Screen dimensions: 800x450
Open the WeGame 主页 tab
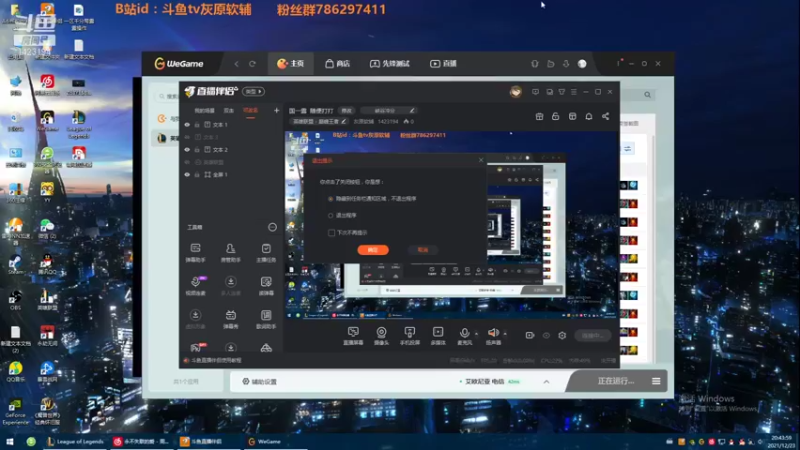pyautogui.click(x=290, y=64)
